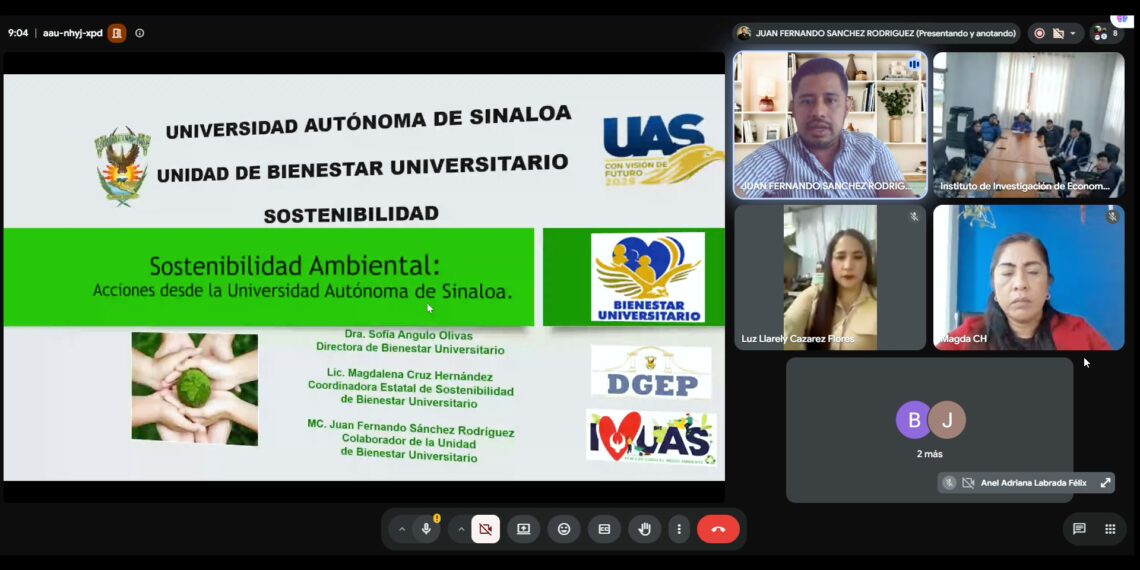Click muted mic icon in Anel Adriana self-view bar
This screenshot has height=570, width=1140.
coord(949,483)
